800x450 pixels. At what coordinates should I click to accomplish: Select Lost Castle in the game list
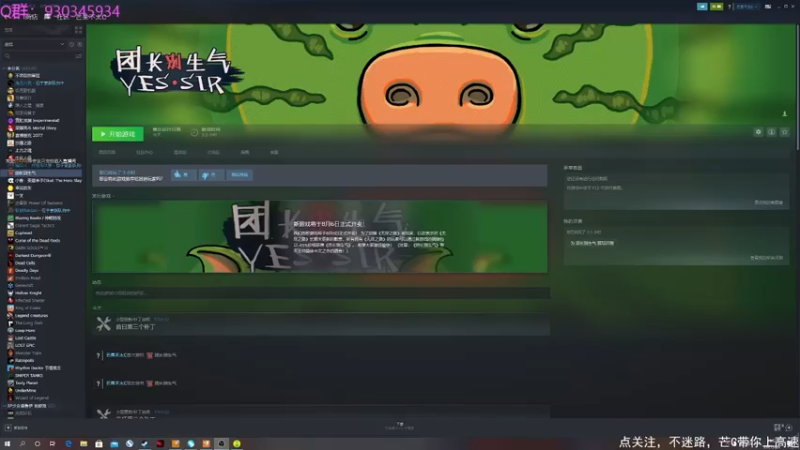pyautogui.click(x=26, y=338)
